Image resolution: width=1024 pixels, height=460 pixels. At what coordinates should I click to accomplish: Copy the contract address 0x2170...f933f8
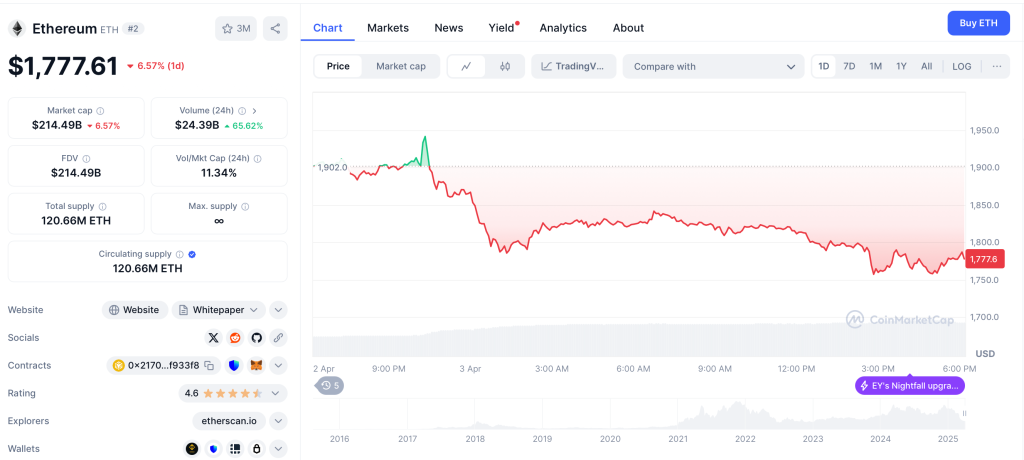pyautogui.click(x=209, y=366)
